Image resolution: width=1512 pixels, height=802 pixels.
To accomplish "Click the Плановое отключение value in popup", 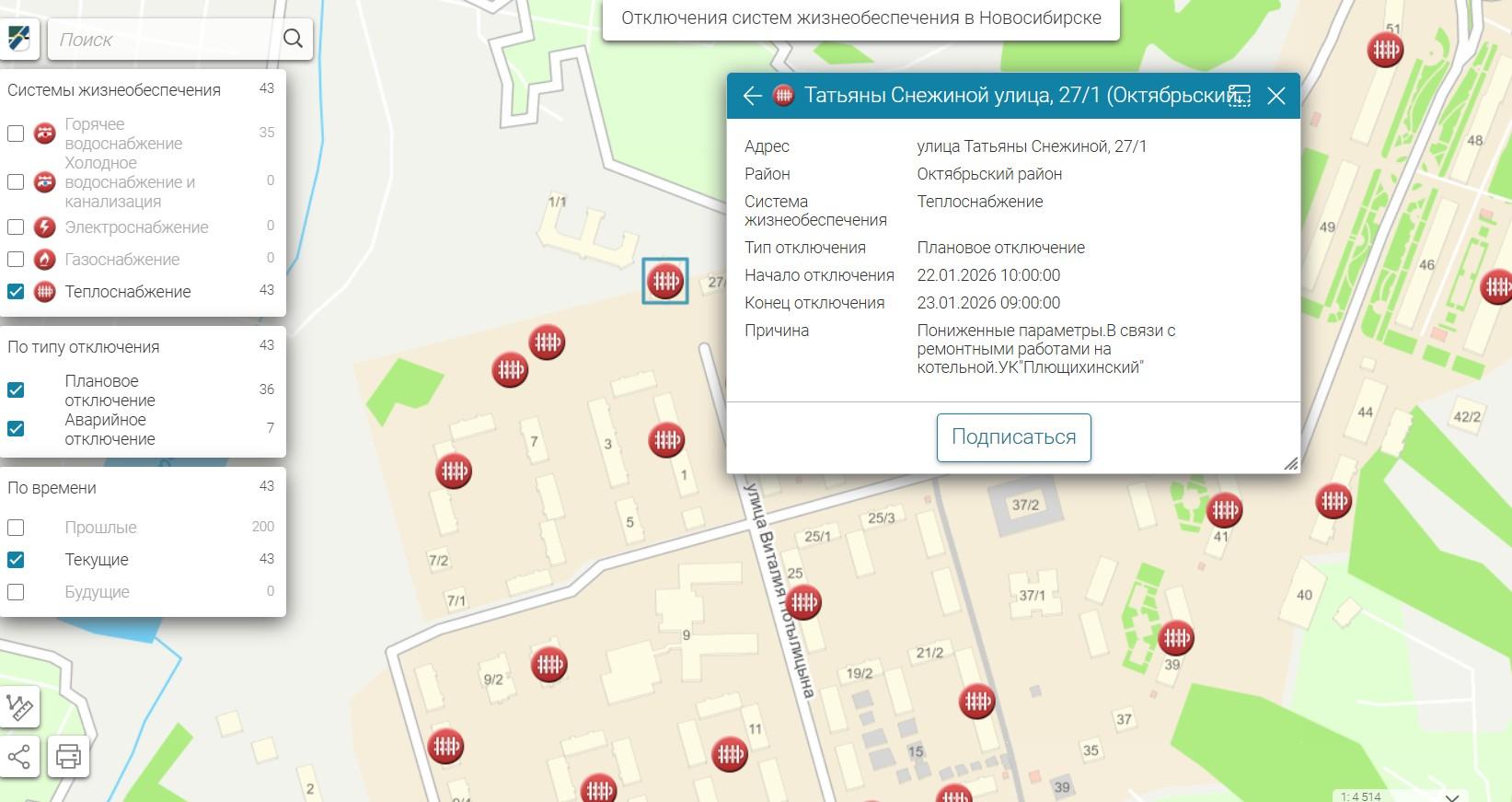I will point(1000,248).
